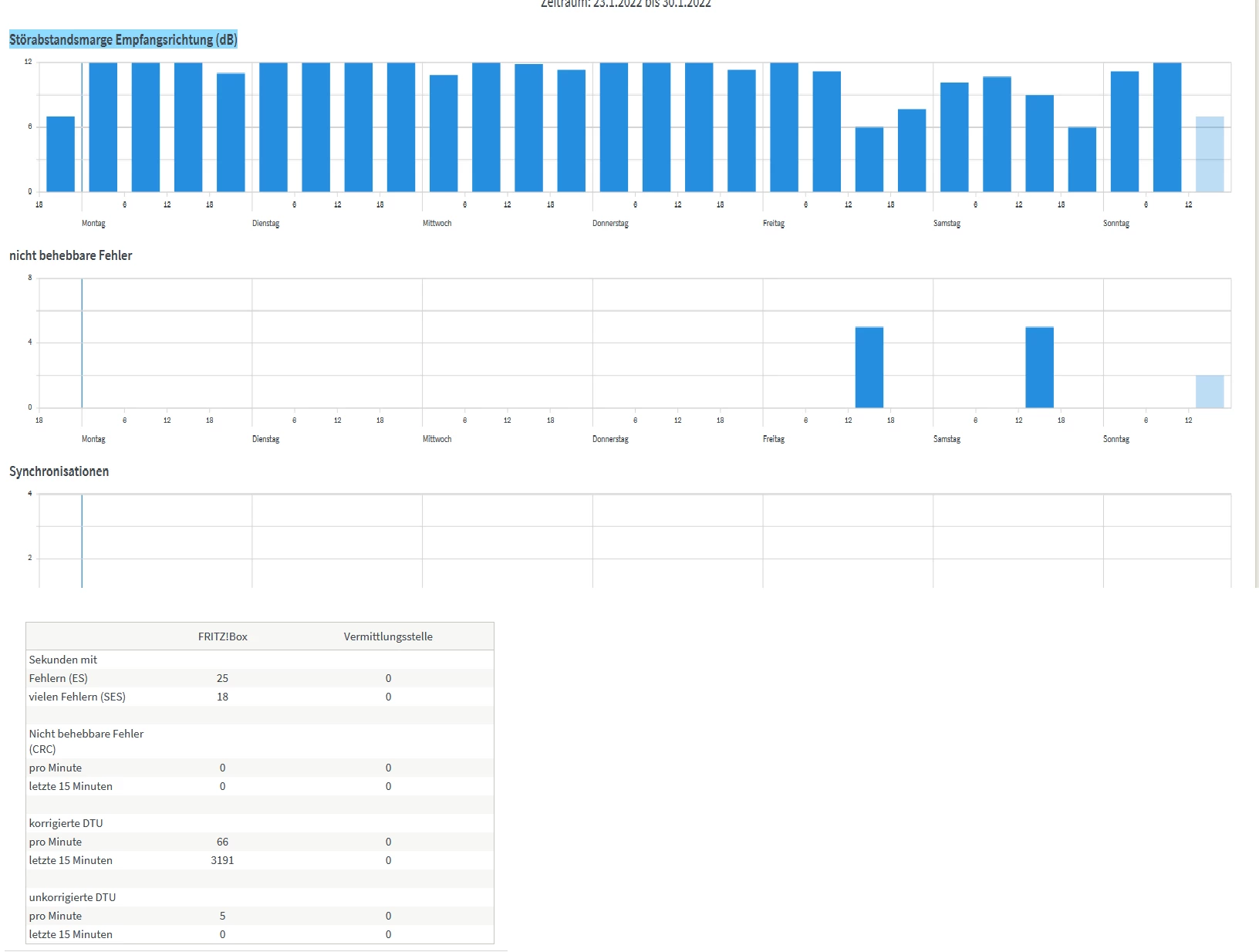The height and width of the screenshot is (952, 1259).
Task: Click the Sonntag label under the Fehler chart
Action: (1116, 439)
